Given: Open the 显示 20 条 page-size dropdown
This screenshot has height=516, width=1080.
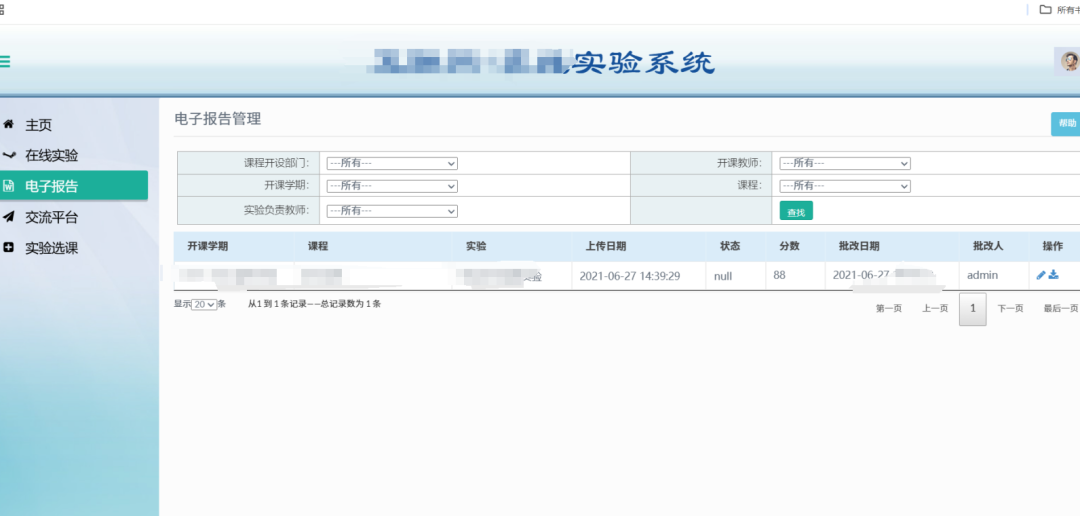Looking at the screenshot, I should (204, 304).
